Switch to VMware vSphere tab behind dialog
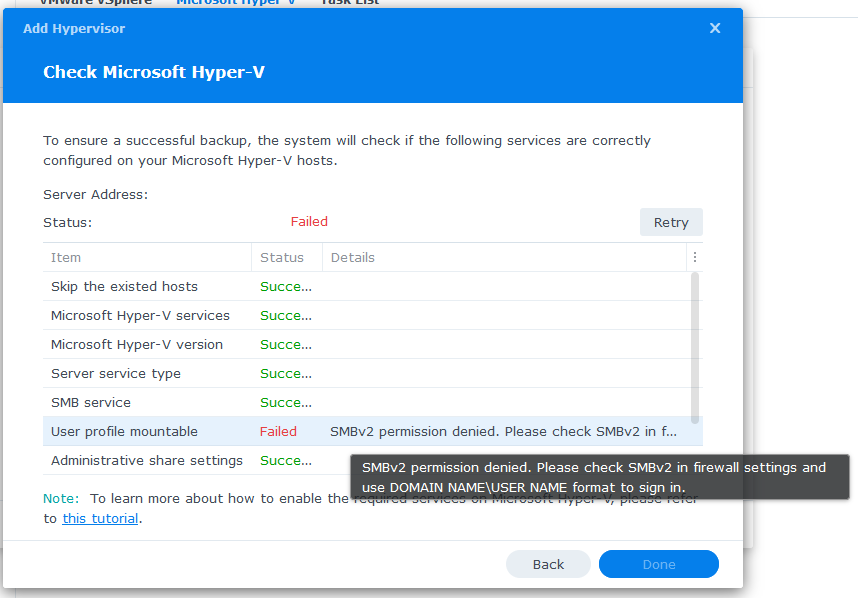This screenshot has width=858, height=598. click(96, 2)
